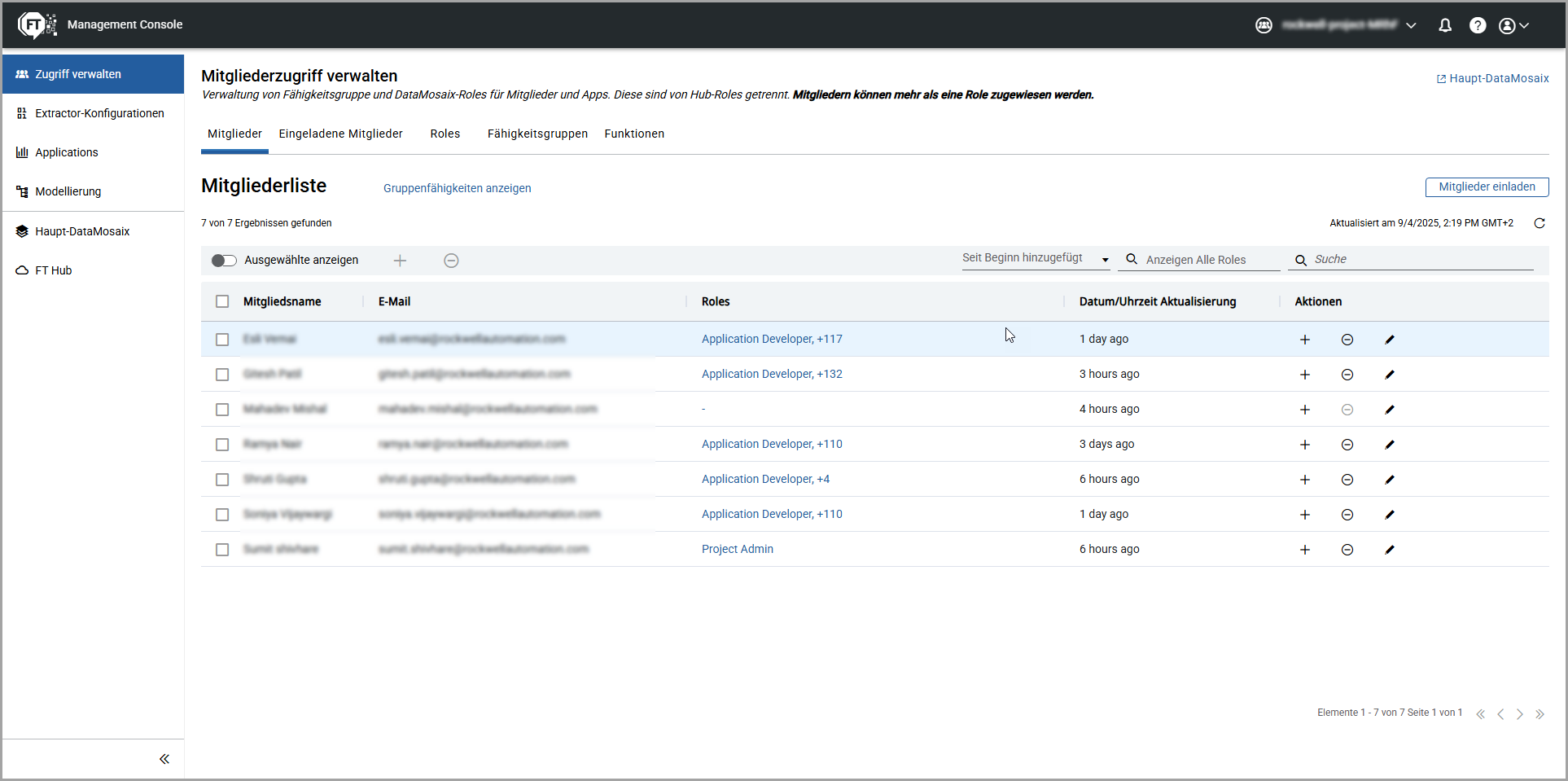The image size is (1568, 781).
Task: Open Gruppenfähigkeiten anzeigen link
Action: click(x=457, y=188)
